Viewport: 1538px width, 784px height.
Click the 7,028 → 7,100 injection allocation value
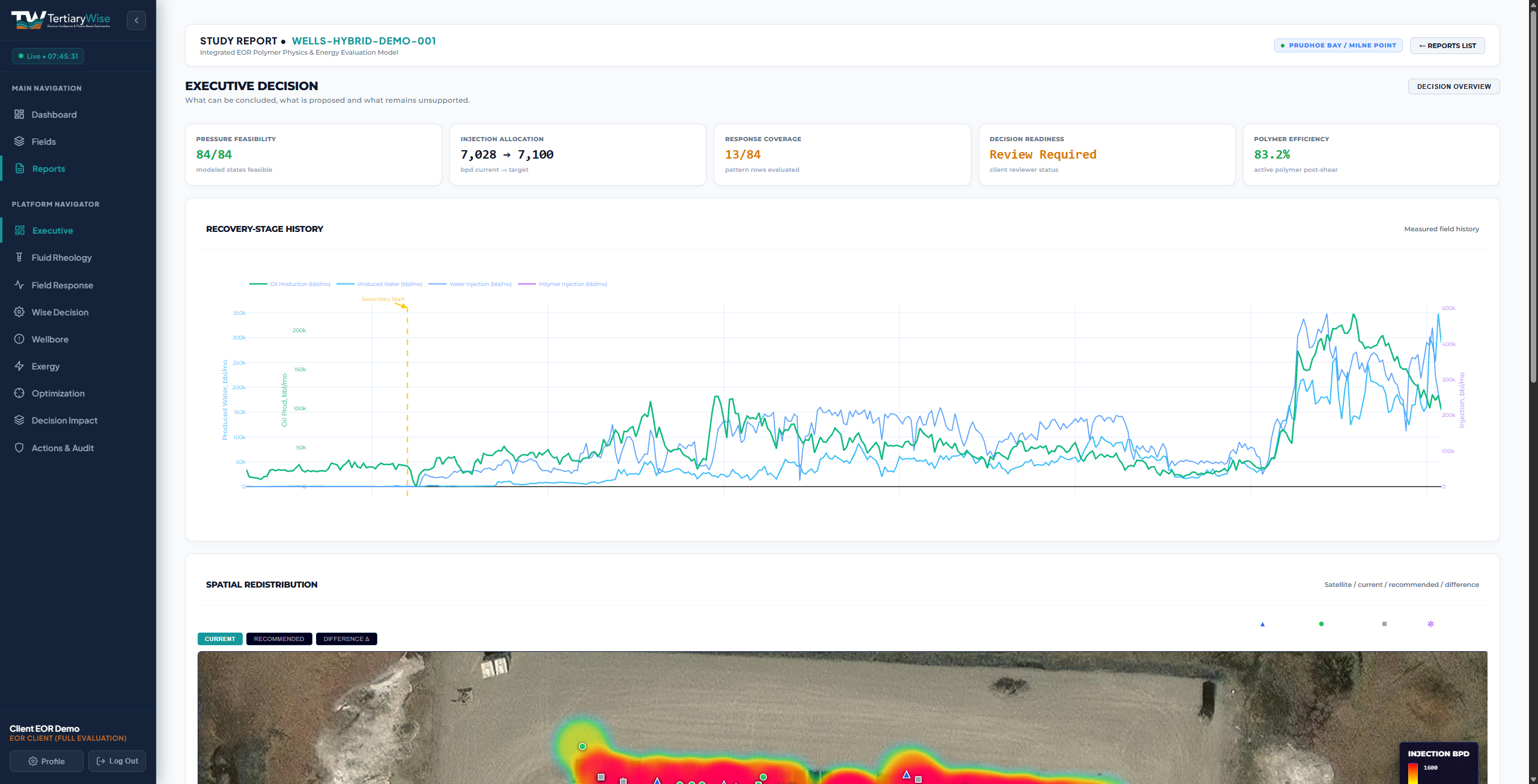tap(507, 154)
